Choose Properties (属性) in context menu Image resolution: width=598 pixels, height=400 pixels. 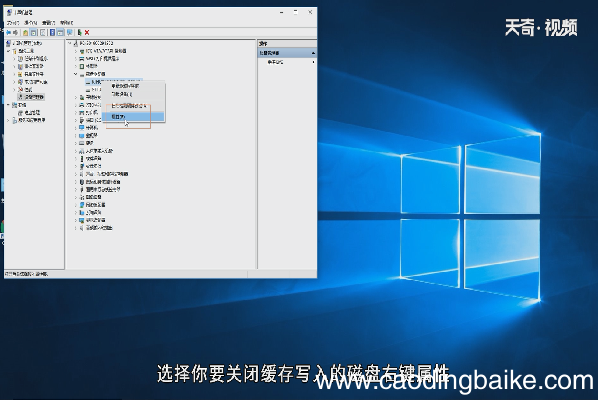tap(133, 117)
